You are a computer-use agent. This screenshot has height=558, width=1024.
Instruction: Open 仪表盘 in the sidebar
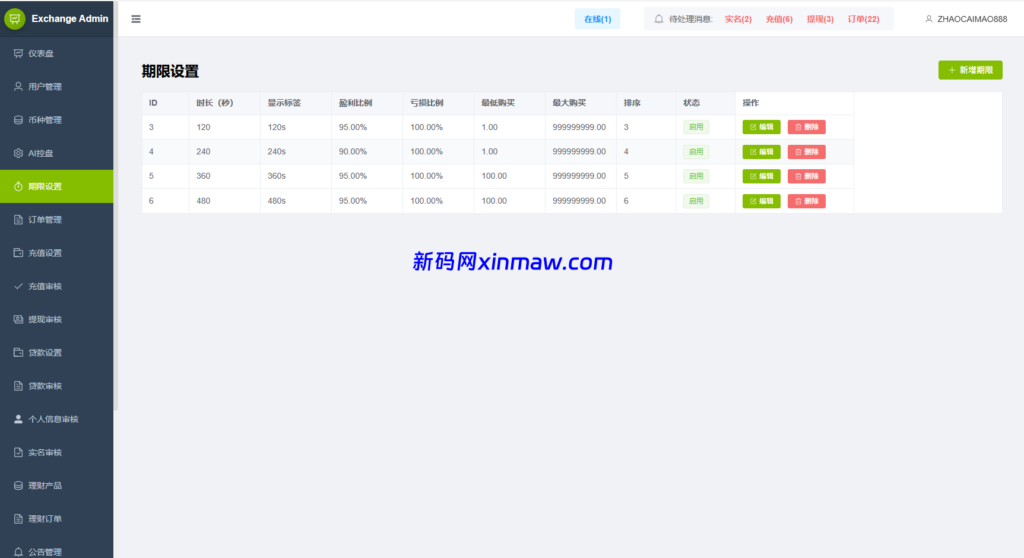pos(57,54)
